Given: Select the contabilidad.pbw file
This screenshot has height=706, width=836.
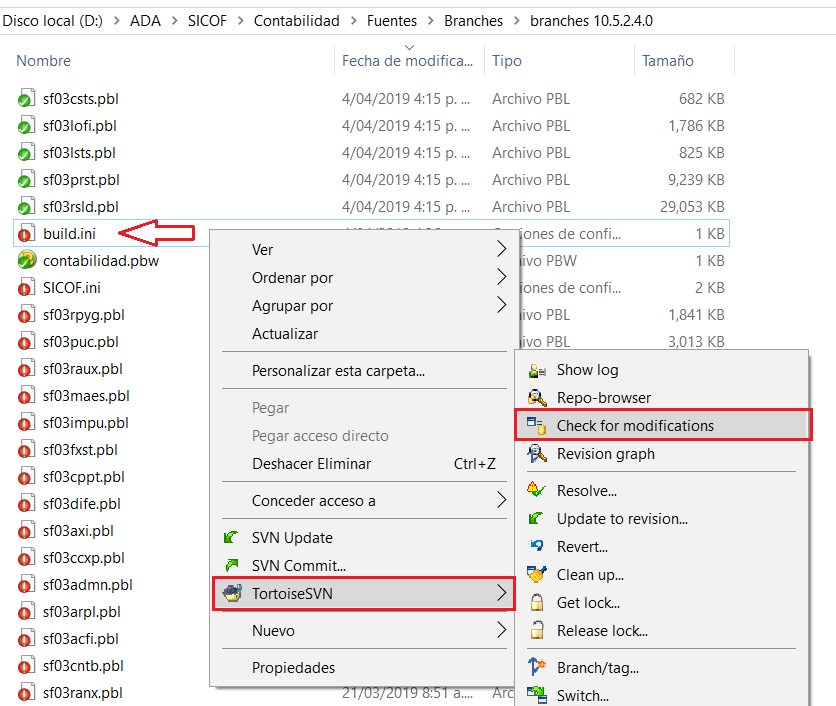Looking at the screenshot, I should pos(100,261).
